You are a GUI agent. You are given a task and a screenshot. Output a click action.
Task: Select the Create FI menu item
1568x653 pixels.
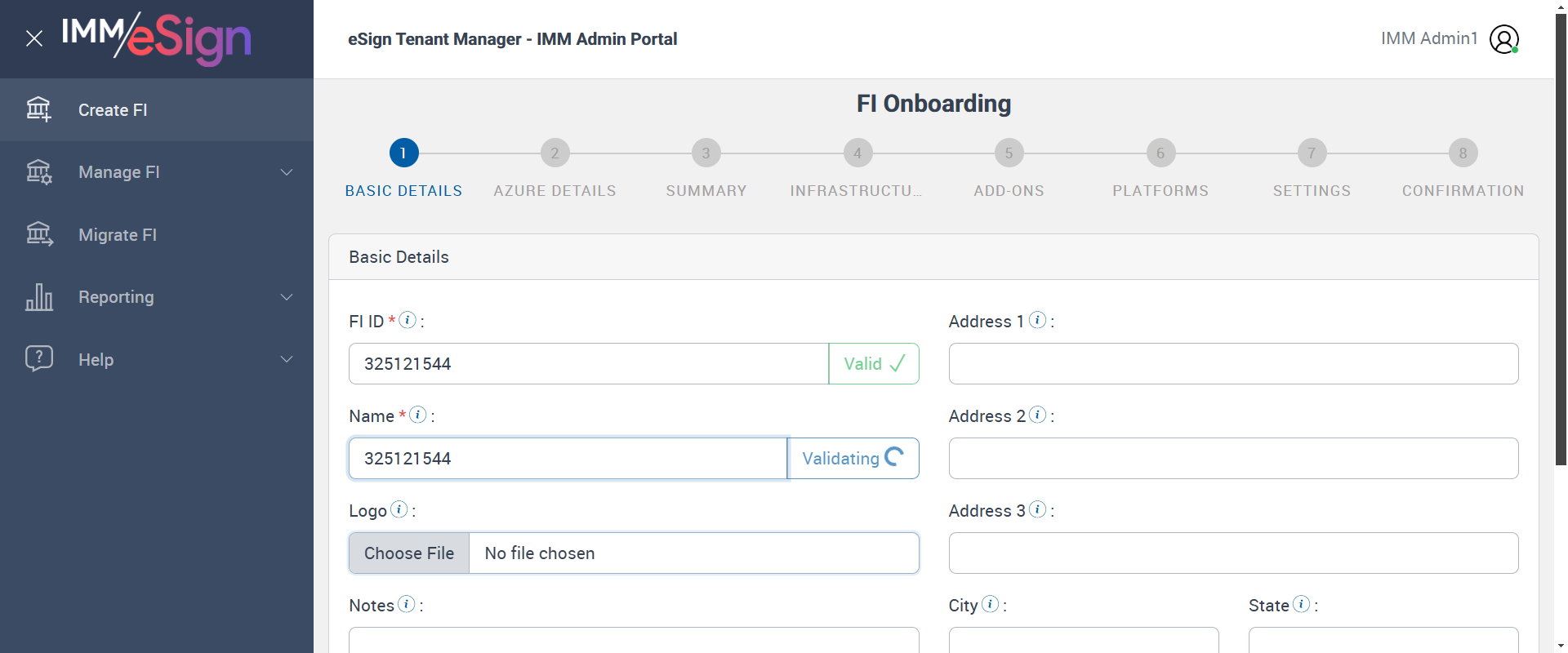coord(113,110)
